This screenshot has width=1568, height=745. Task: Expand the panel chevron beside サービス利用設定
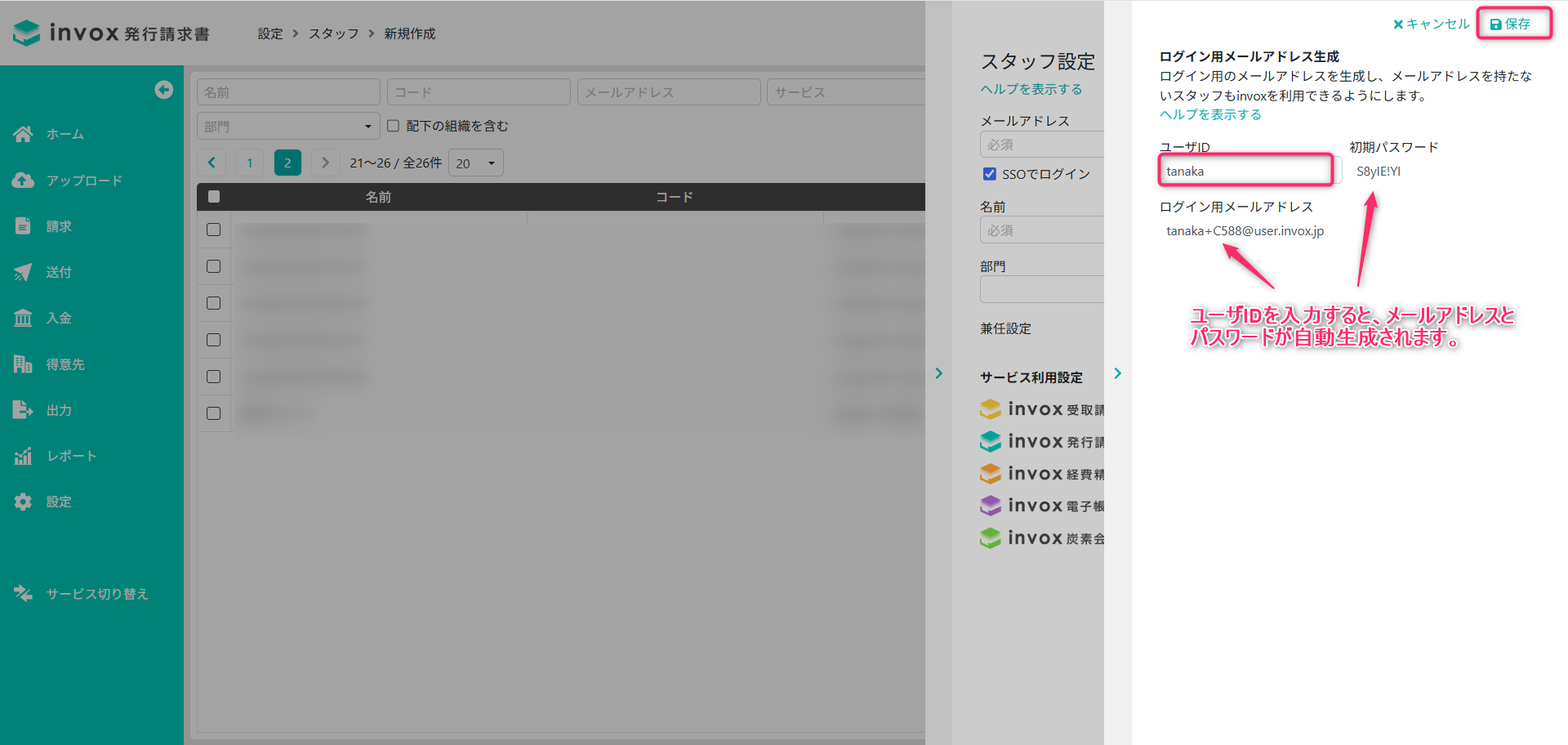[x=1118, y=373]
